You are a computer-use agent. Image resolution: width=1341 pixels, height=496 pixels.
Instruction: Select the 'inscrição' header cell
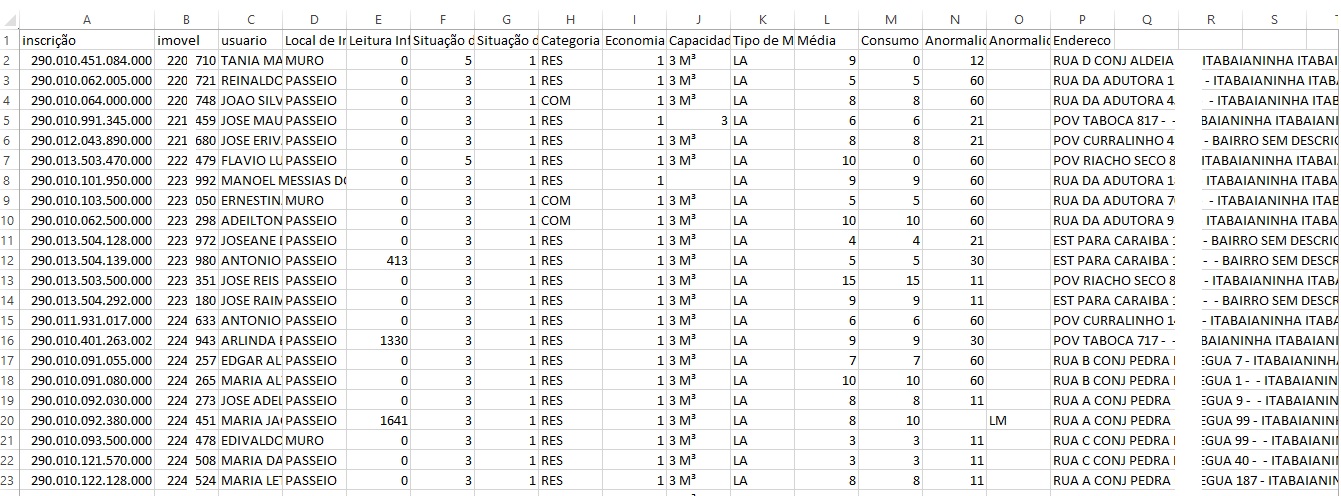click(x=87, y=40)
